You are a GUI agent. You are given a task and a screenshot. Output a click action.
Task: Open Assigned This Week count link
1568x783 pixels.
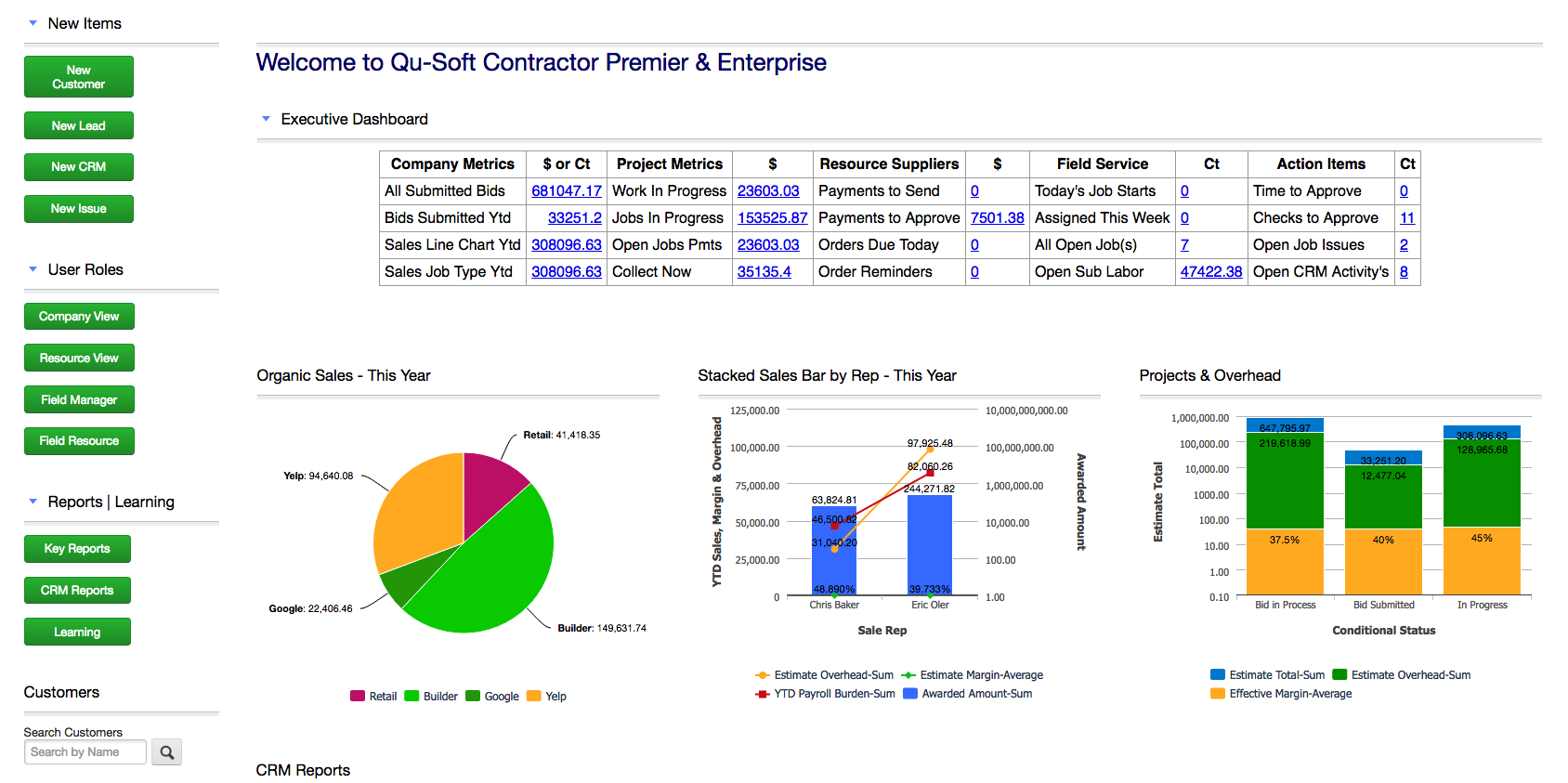[x=1184, y=217]
